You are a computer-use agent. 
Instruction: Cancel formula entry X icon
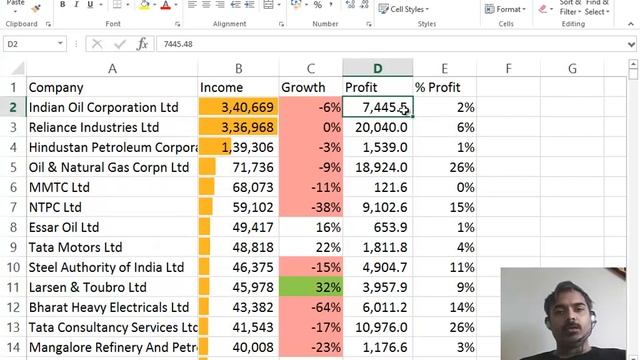point(97,44)
